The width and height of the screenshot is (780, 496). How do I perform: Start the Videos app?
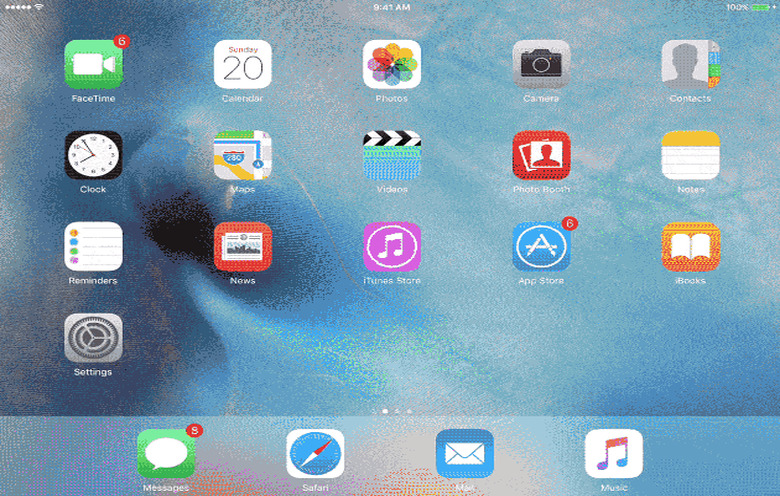392,155
